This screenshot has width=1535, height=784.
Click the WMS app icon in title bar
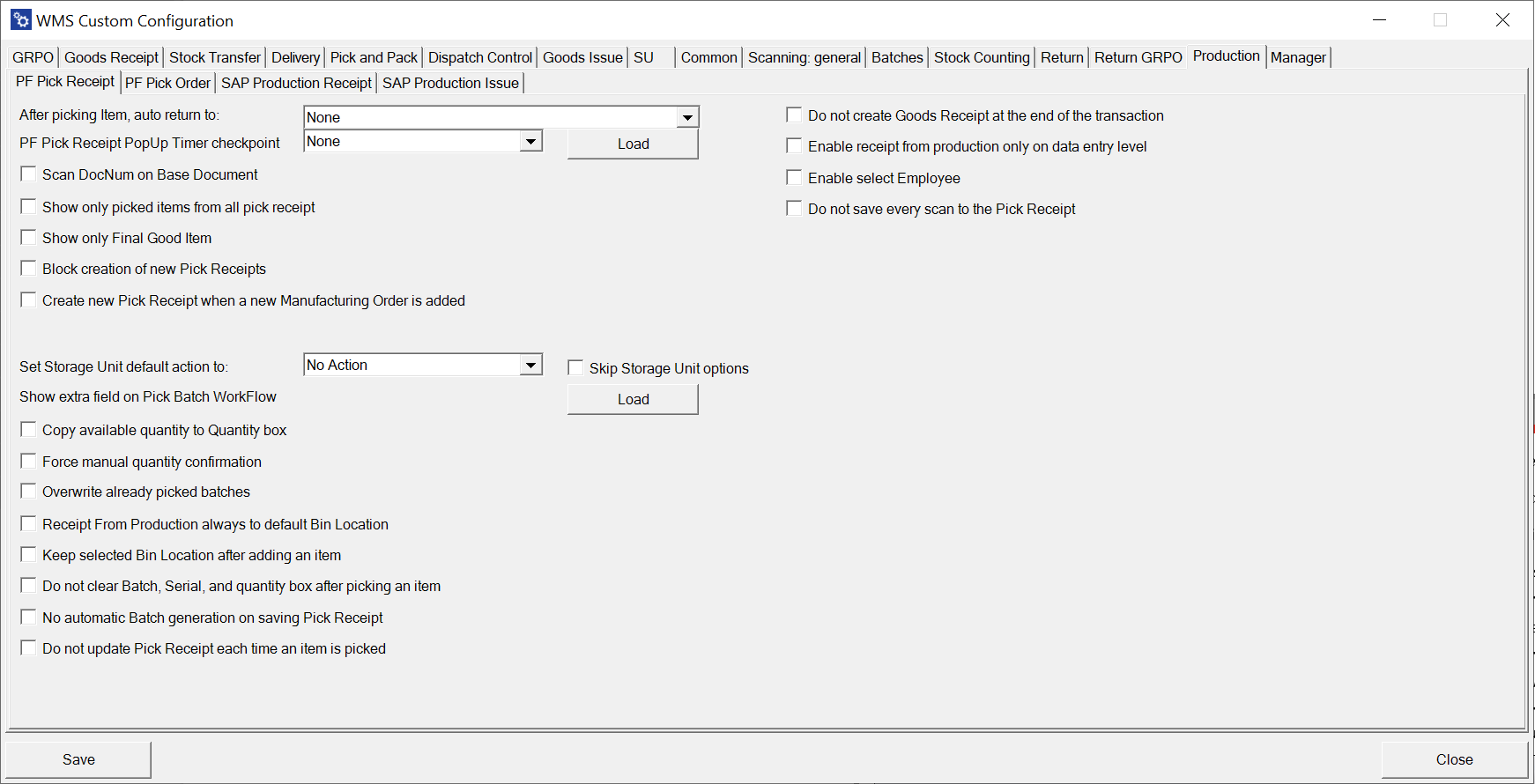[x=21, y=19]
